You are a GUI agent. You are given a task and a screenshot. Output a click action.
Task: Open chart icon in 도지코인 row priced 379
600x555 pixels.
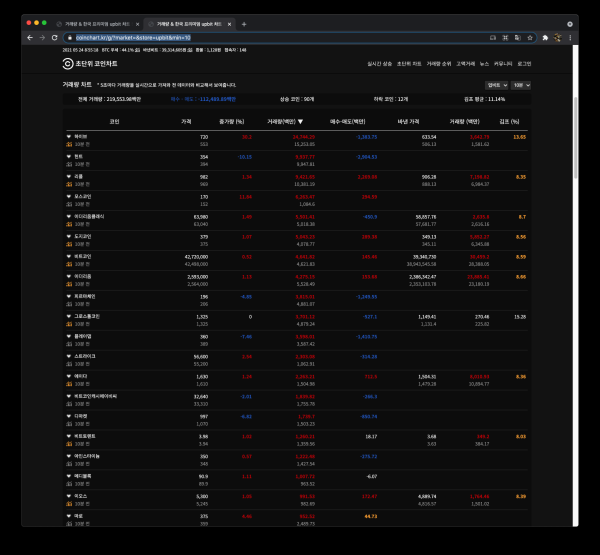point(69,244)
